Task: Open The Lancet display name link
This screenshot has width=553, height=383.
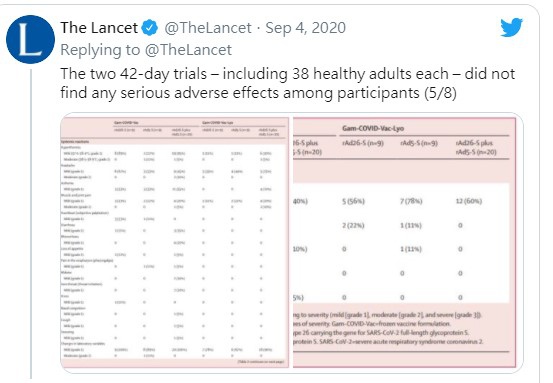Action: [x=99, y=28]
